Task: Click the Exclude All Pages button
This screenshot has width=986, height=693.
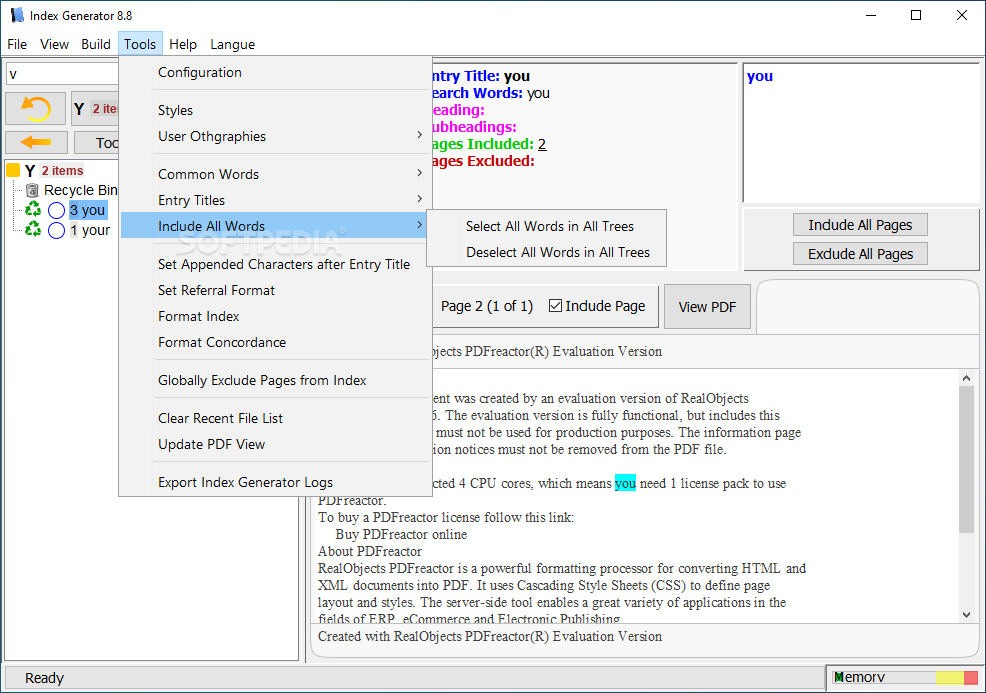Action: point(860,254)
